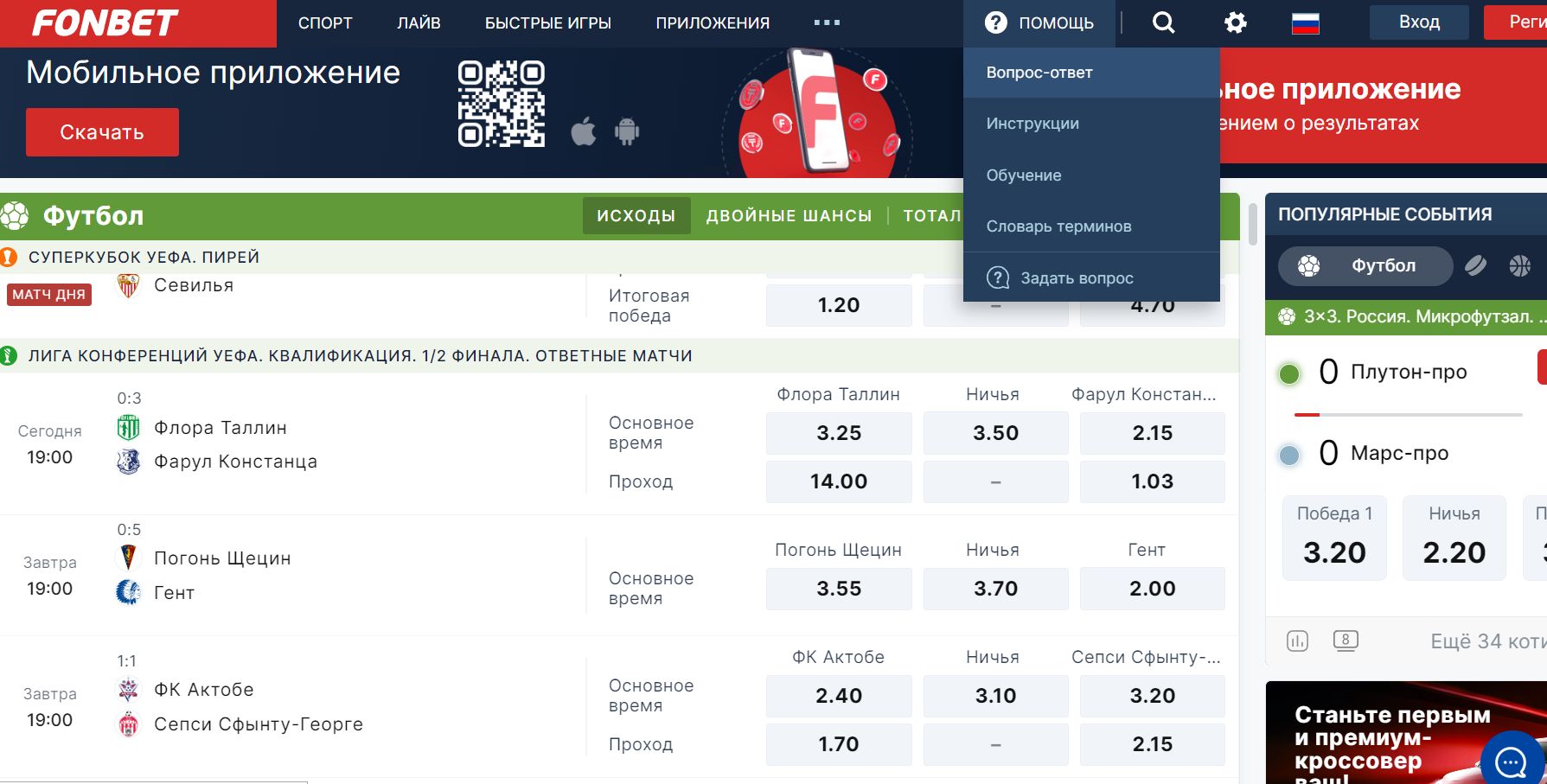This screenshot has height=784, width=1547.
Task: Select Вопрос-ответ from the help menu
Action: click(x=1091, y=73)
